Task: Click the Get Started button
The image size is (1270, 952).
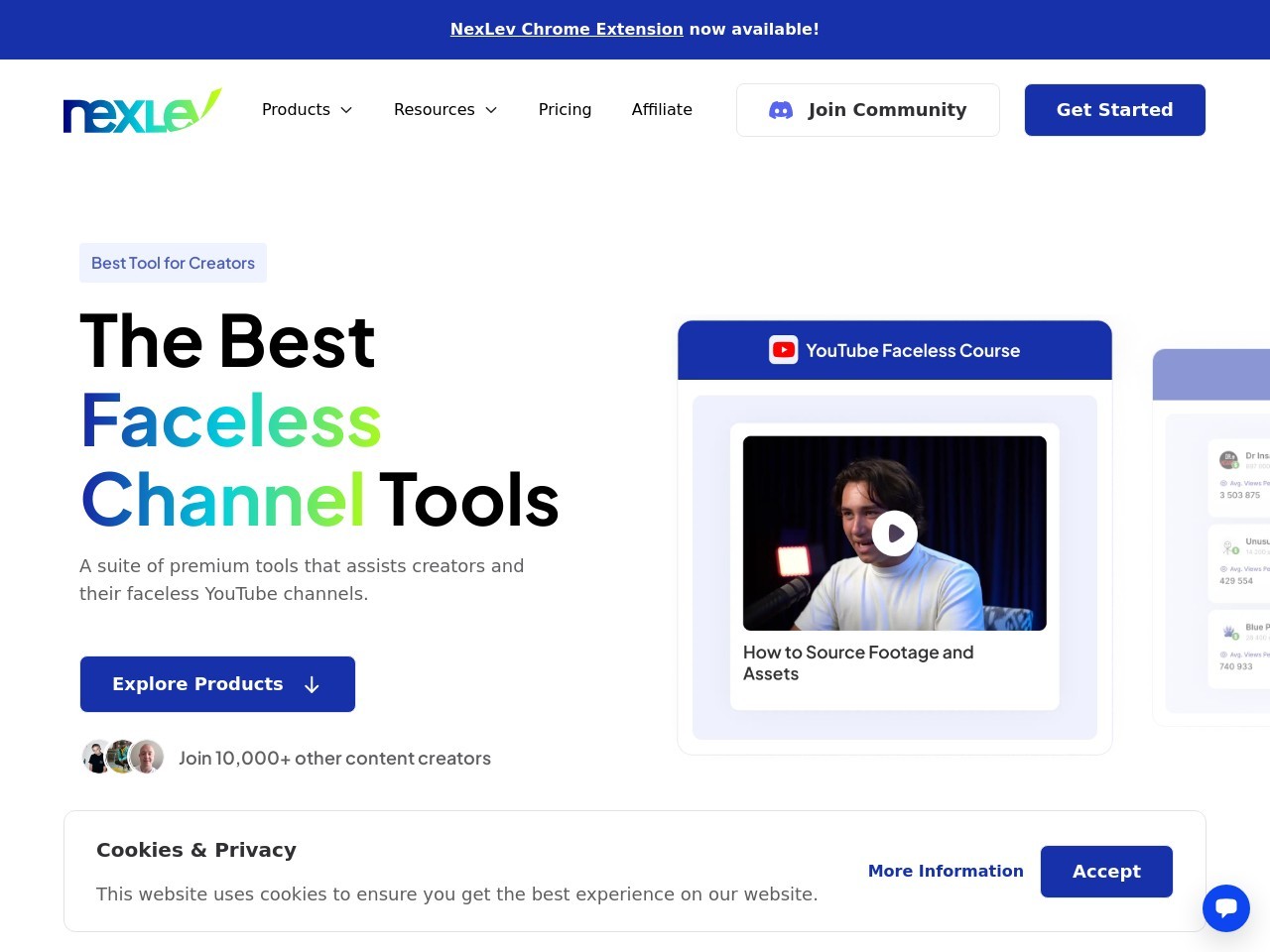Action: click(1115, 110)
